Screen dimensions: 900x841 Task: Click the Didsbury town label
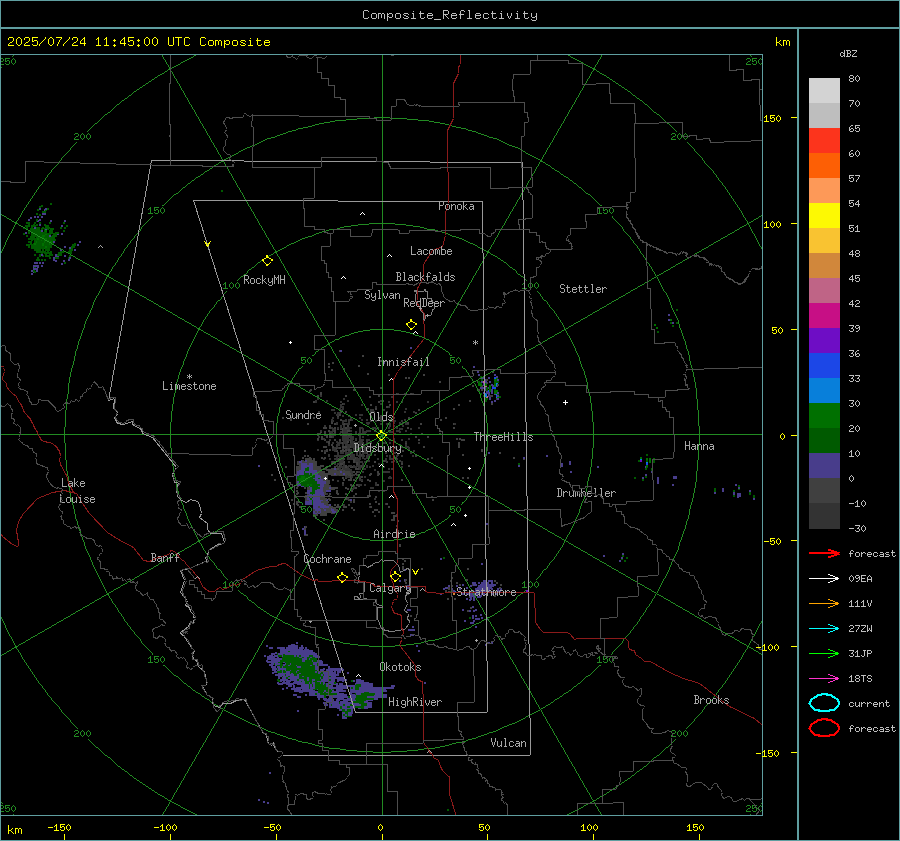(x=377, y=448)
